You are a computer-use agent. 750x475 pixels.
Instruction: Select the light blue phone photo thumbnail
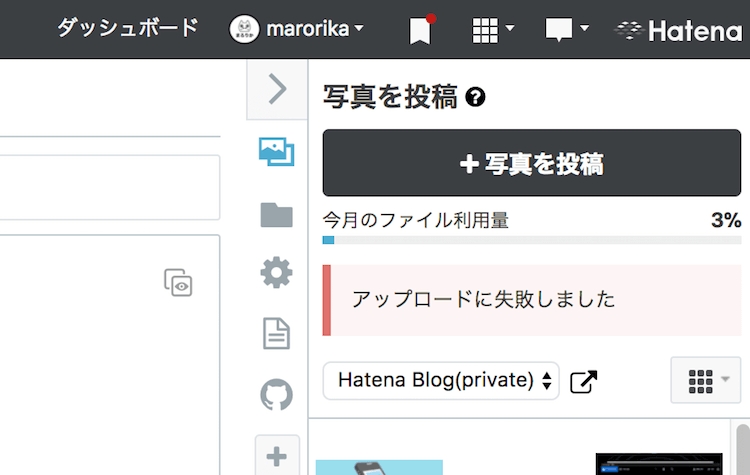[379, 467]
